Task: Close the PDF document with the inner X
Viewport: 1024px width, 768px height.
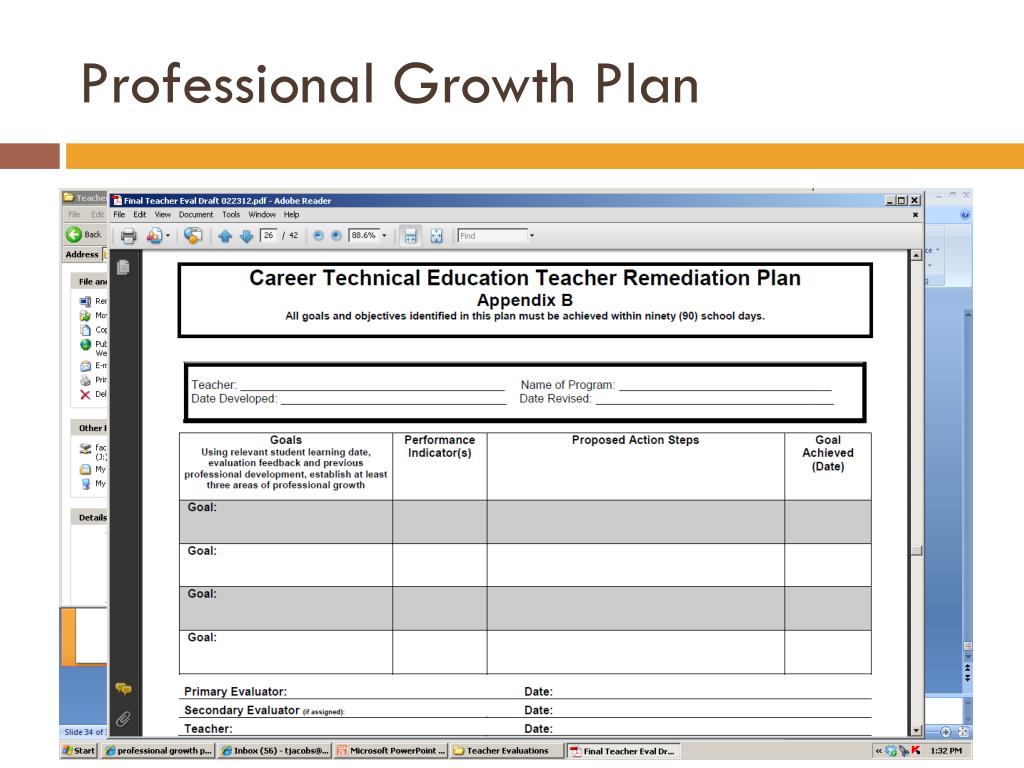Action: pyautogui.click(x=915, y=214)
